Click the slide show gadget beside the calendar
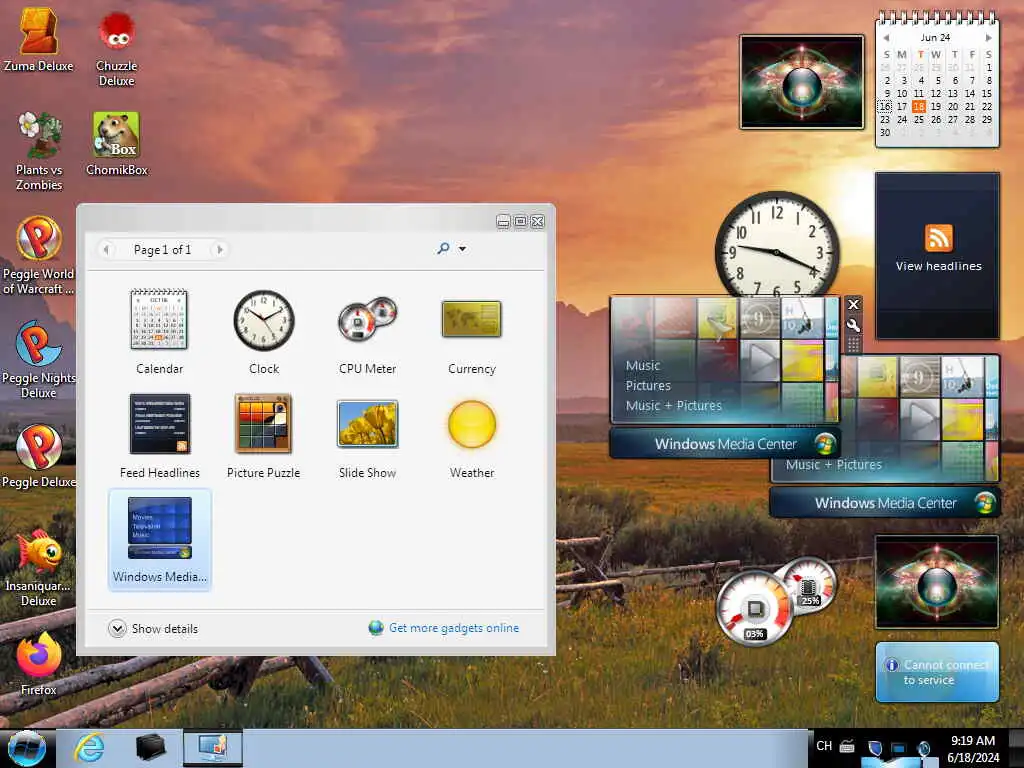 [801, 82]
